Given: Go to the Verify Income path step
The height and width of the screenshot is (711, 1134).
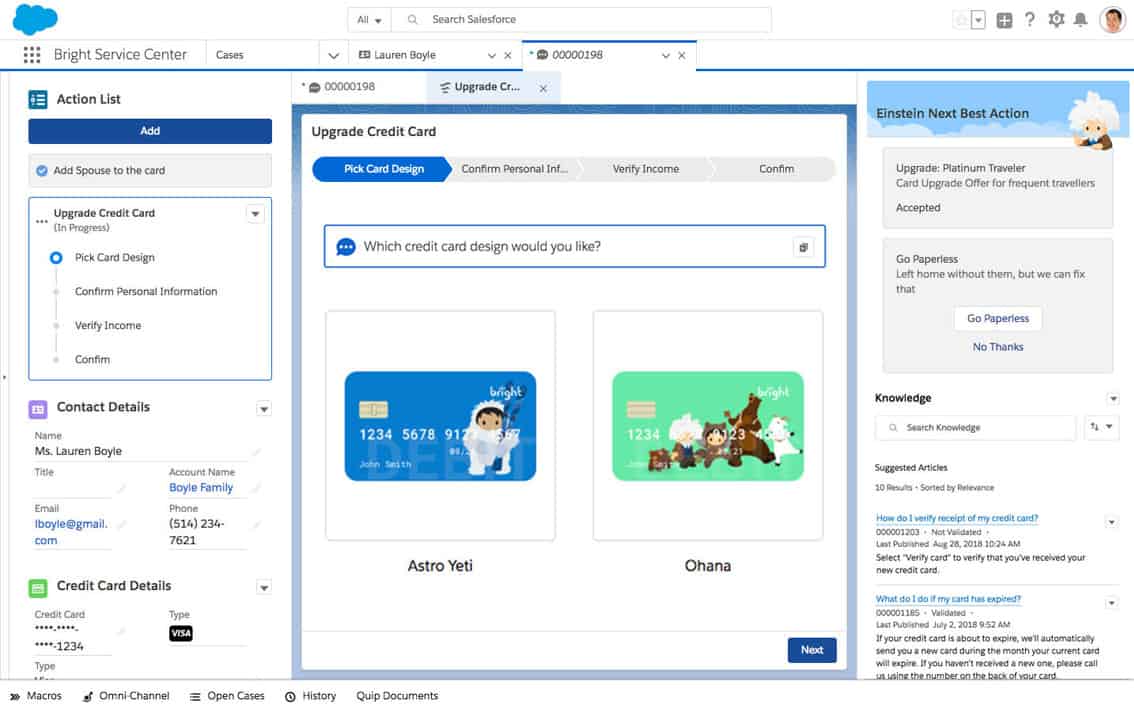Looking at the screenshot, I should point(646,169).
